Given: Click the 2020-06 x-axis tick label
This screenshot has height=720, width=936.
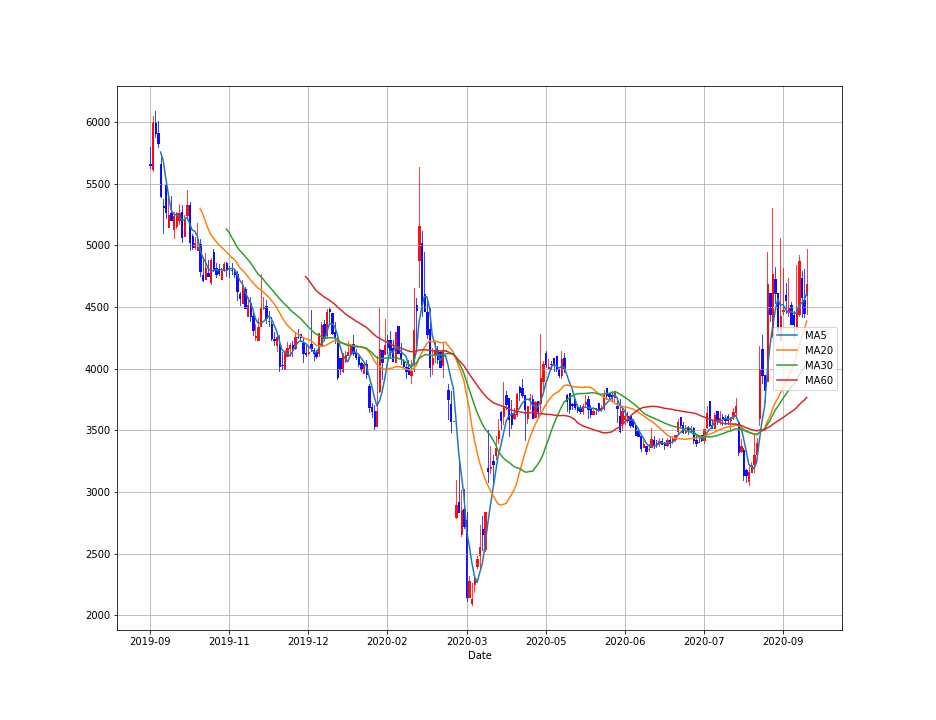Looking at the screenshot, I should (625, 642).
